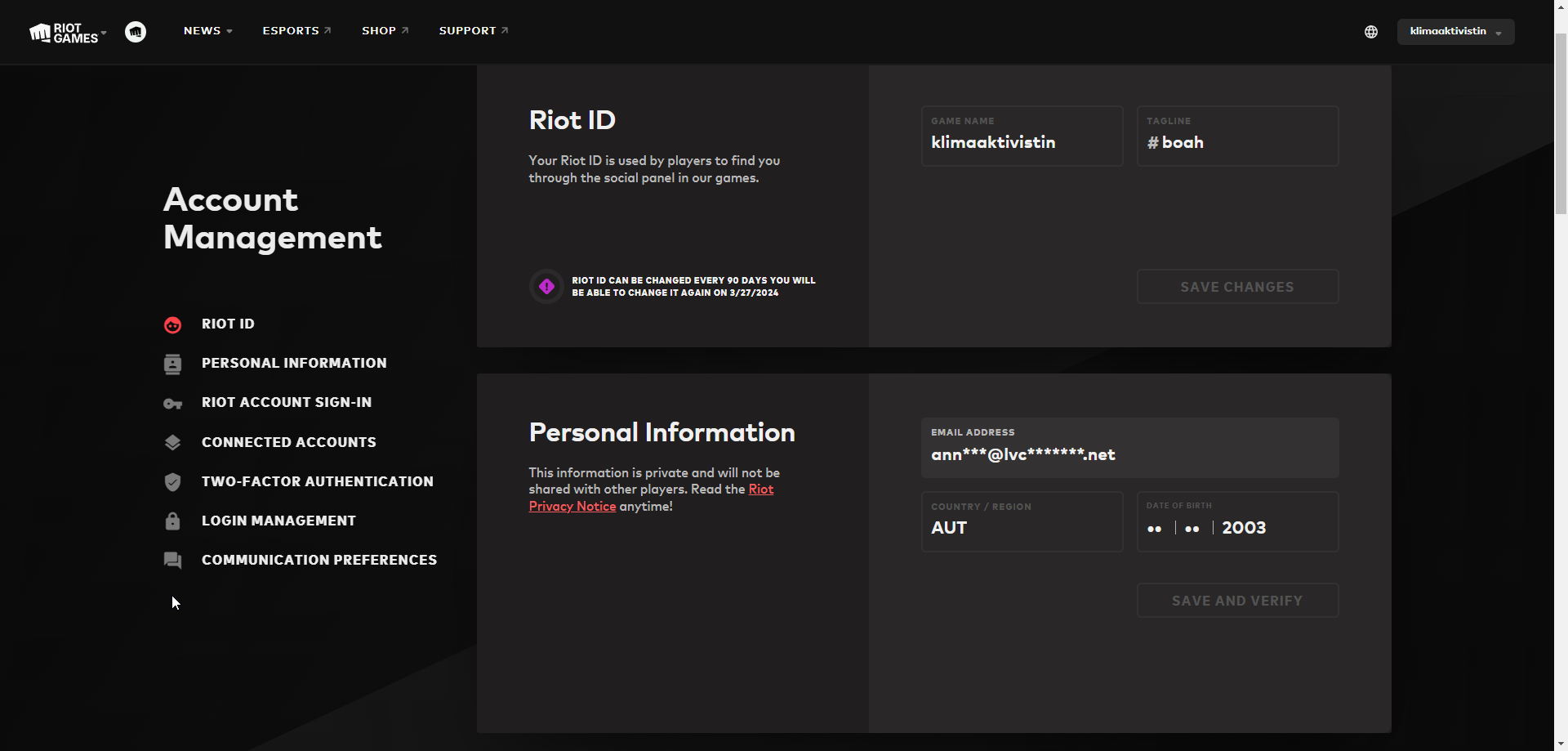The height and width of the screenshot is (751, 1568).
Task: Click the Riot Games logo
Action: (64, 33)
